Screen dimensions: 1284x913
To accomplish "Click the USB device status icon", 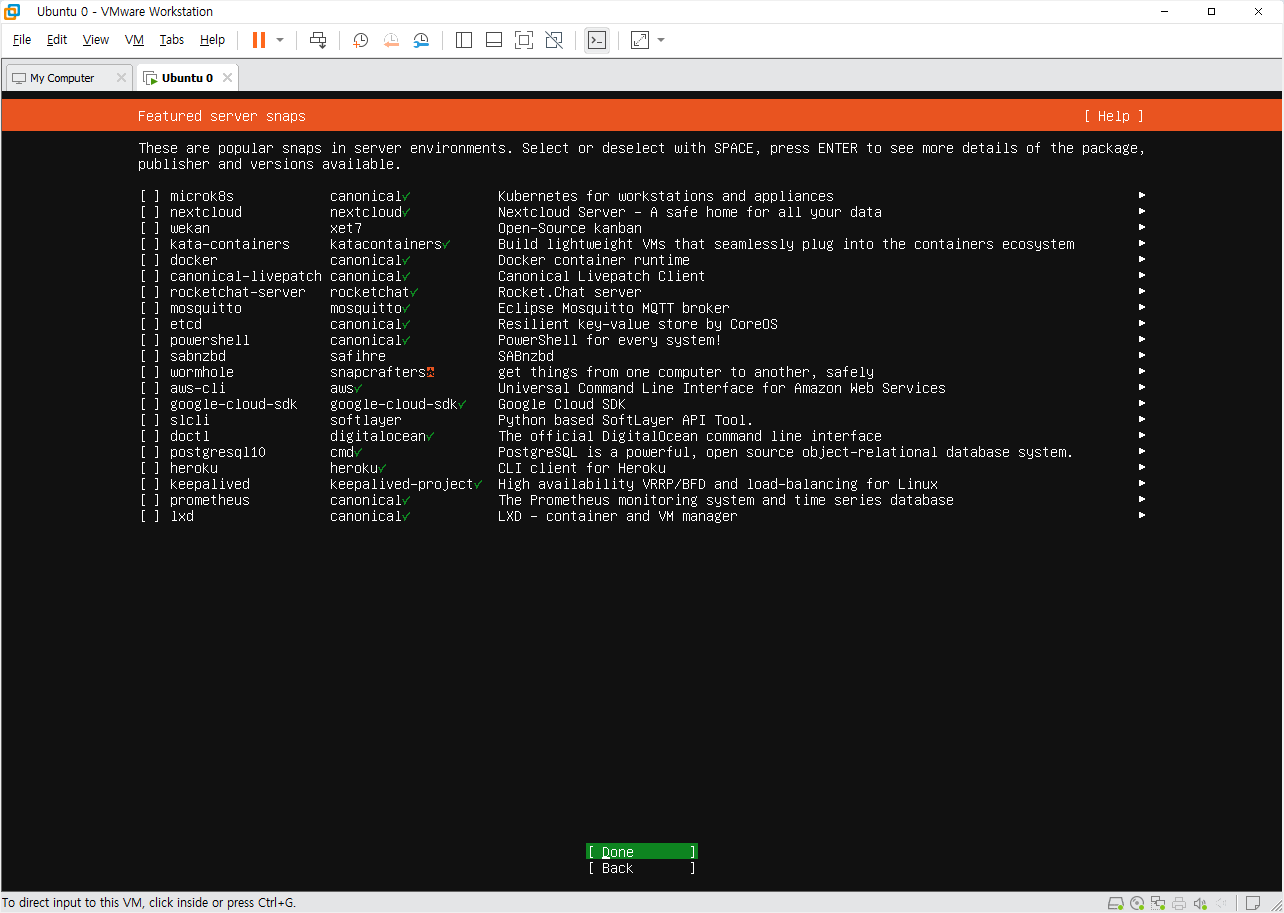I will [1220, 903].
